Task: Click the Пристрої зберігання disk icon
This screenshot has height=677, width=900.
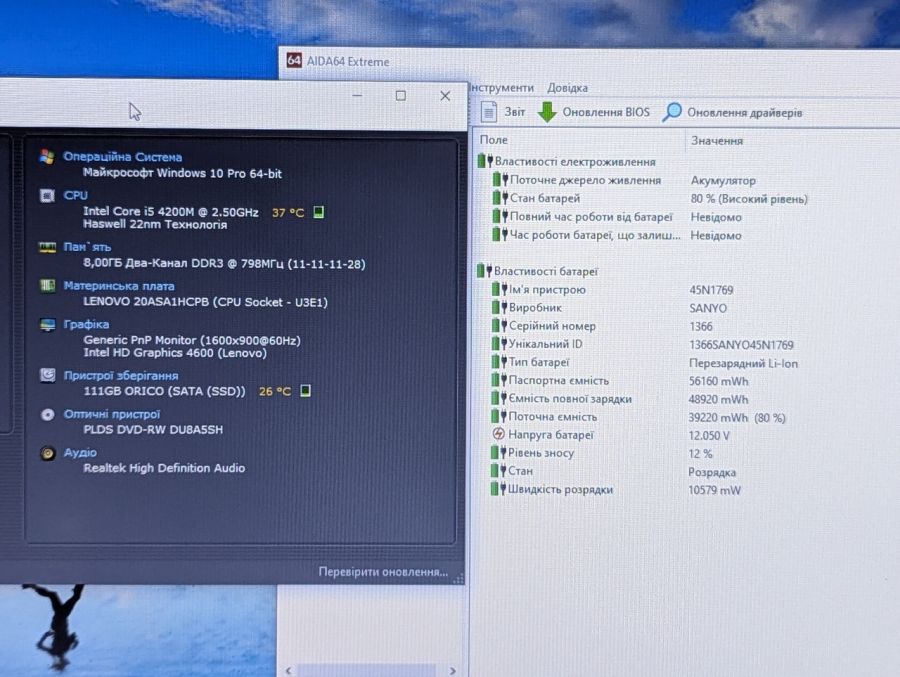Action: [x=48, y=375]
